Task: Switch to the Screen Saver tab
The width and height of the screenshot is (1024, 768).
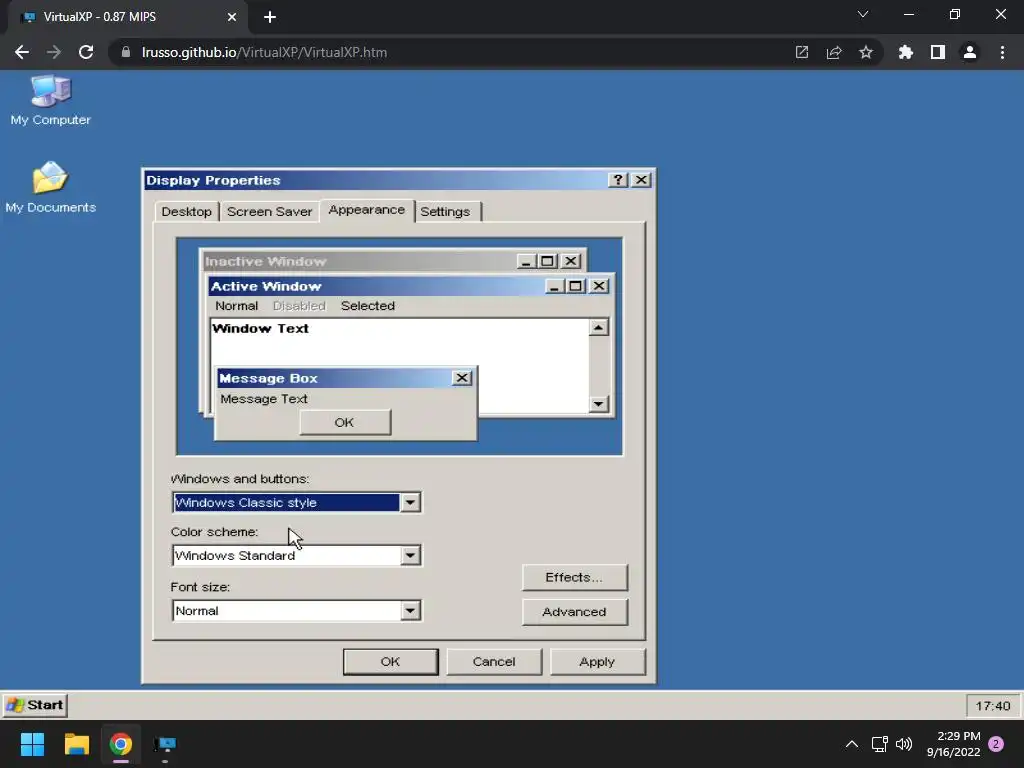Action: point(269,212)
